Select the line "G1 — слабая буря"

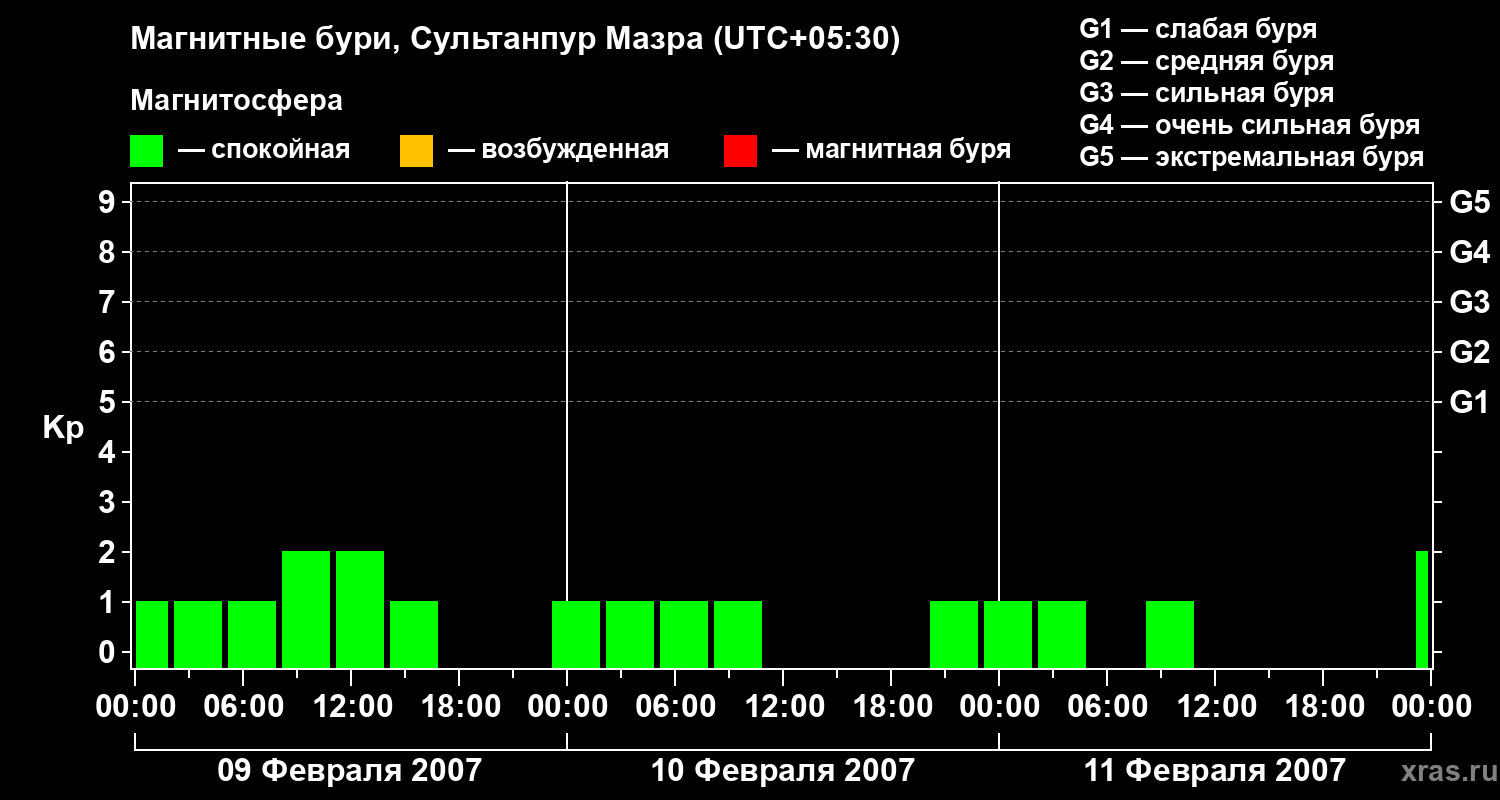[1198, 29]
